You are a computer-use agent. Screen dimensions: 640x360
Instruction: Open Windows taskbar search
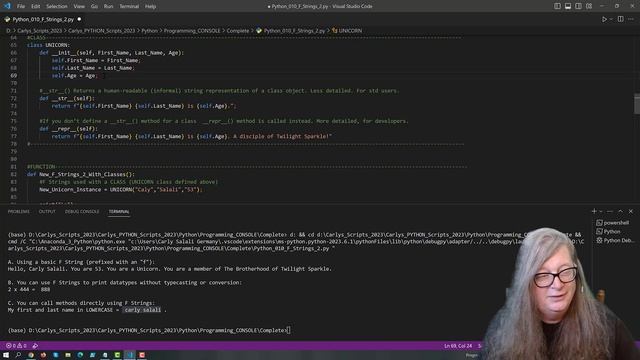(x=18, y=355)
